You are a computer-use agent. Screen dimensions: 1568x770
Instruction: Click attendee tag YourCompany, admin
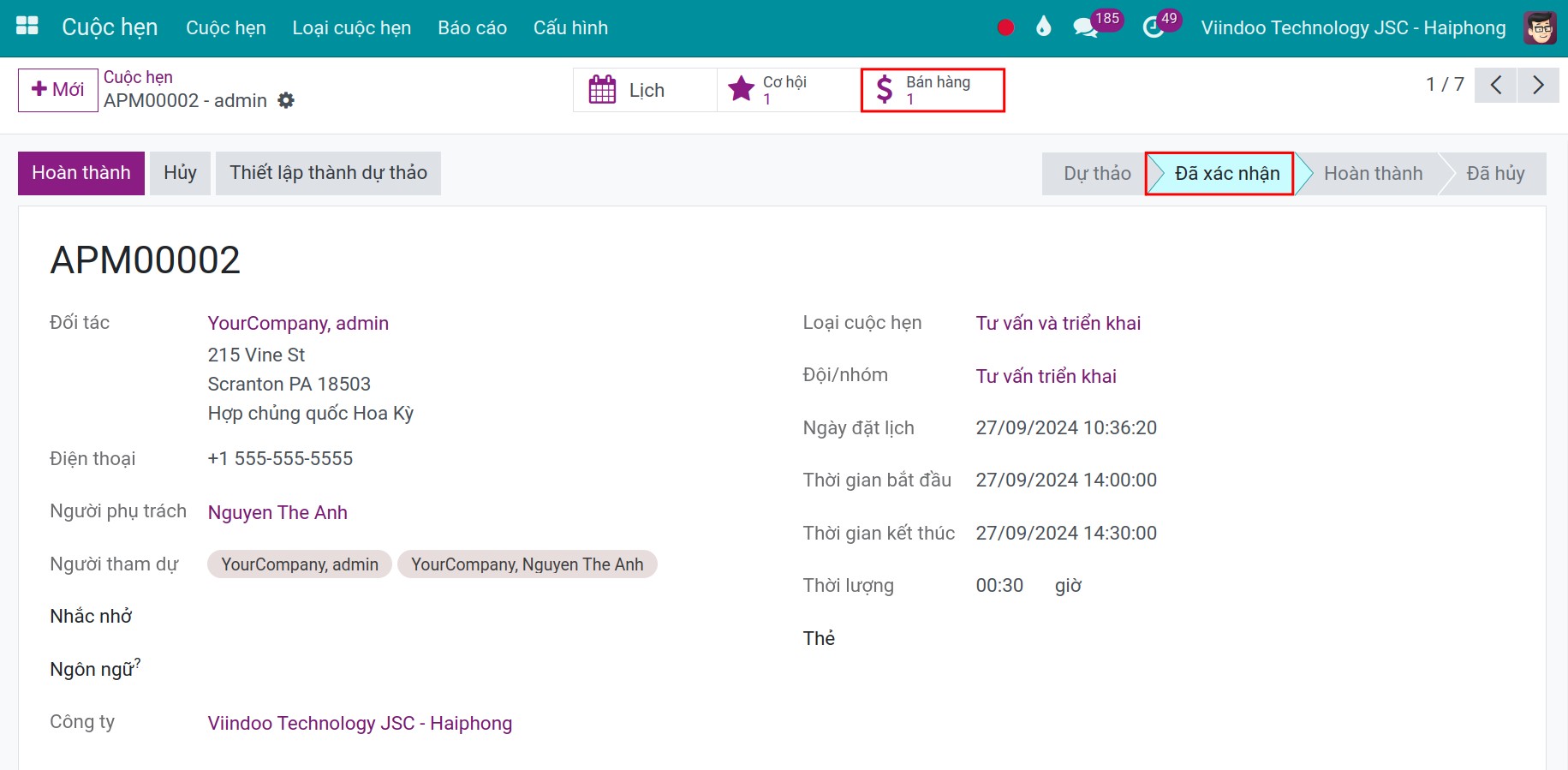pyautogui.click(x=300, y=564)
